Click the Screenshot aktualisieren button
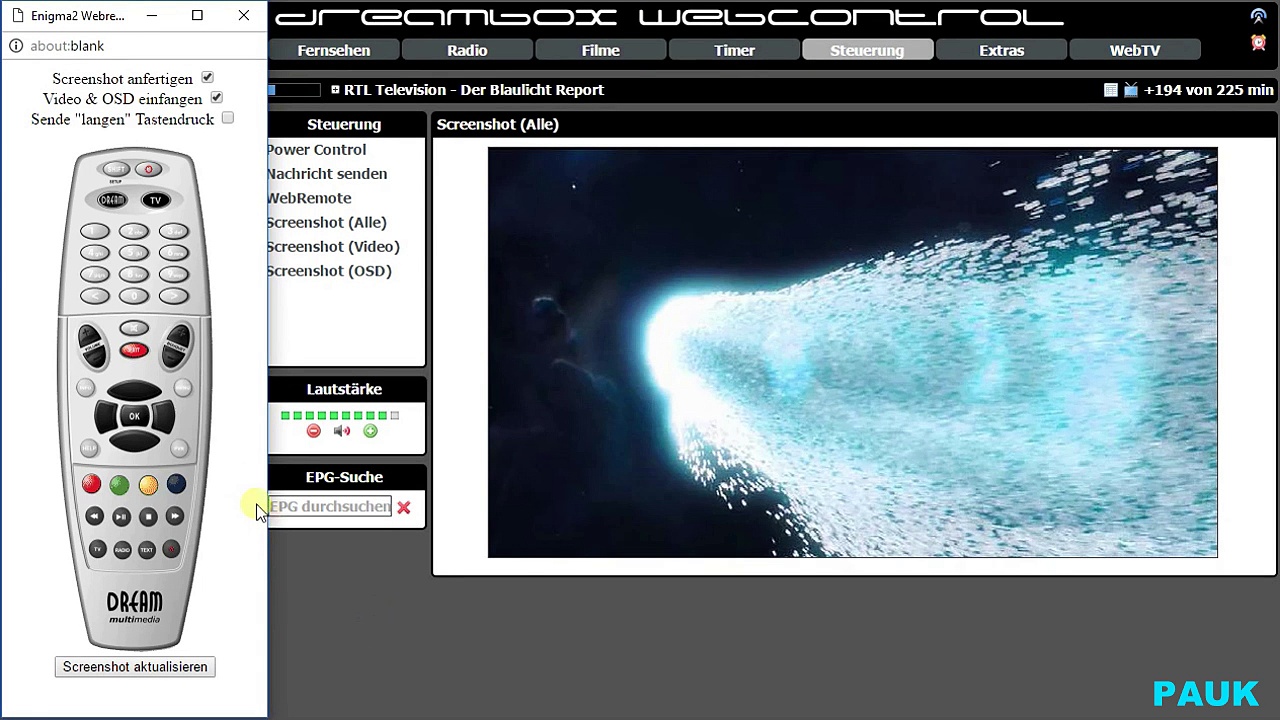1280x720 pixels. (135, 667)
